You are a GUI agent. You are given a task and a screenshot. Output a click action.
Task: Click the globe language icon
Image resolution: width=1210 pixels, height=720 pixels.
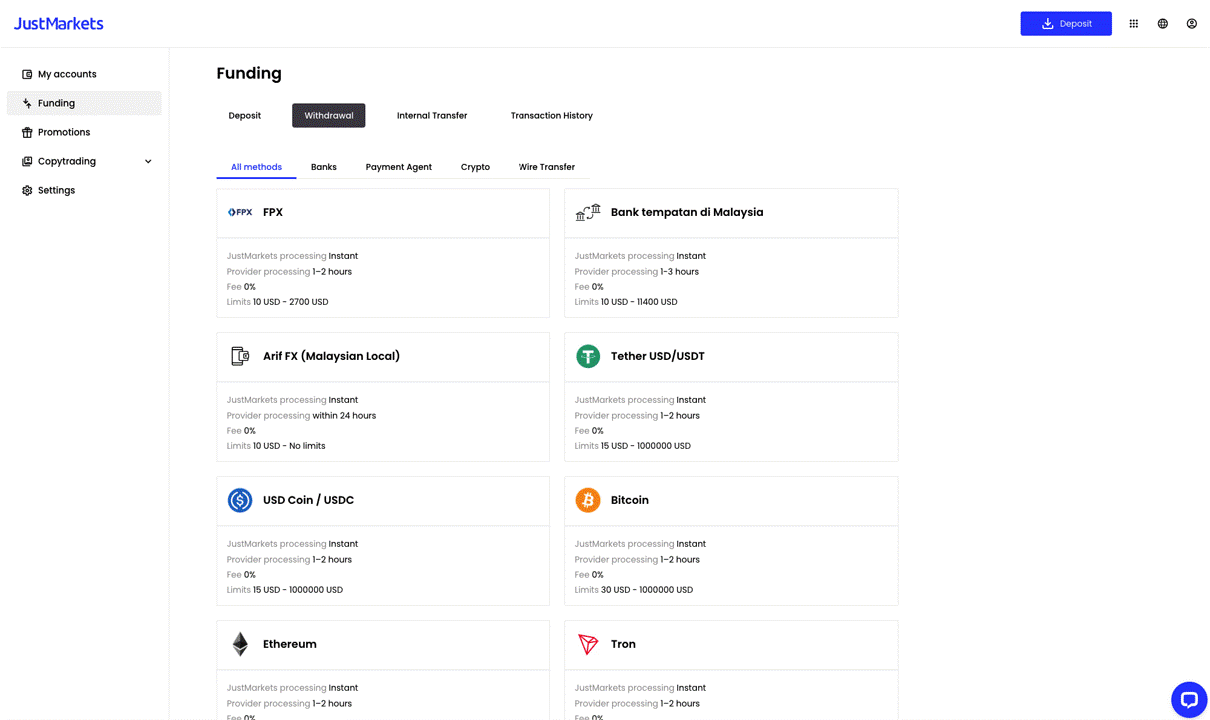(x=1162, y=24)
